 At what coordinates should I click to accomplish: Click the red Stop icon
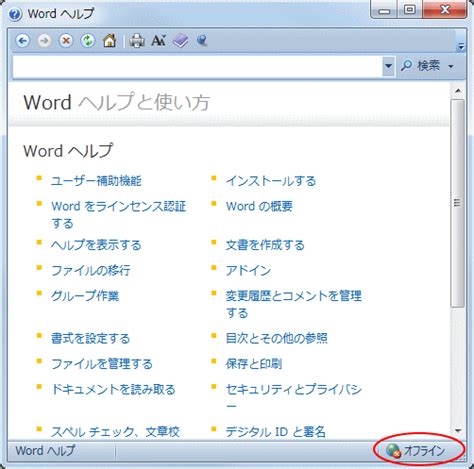pyautogui.click(x=66, y=41)
